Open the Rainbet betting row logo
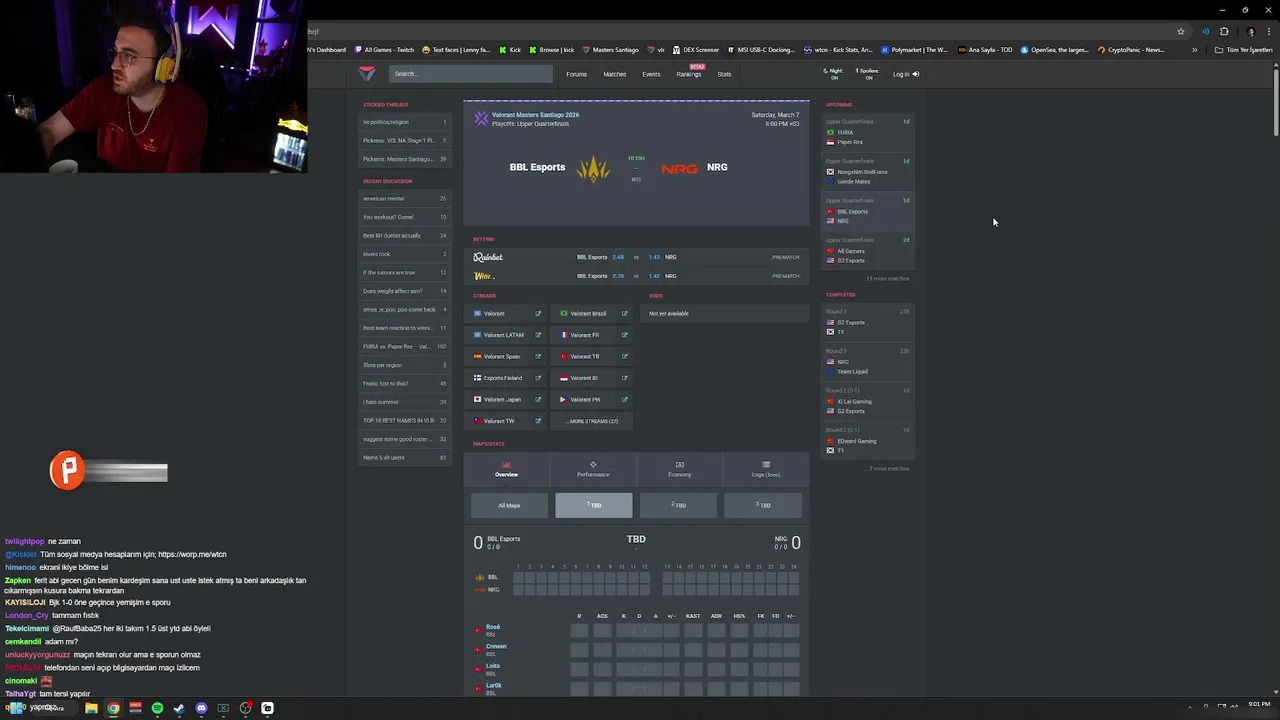This screenshot has height=720, width=1280. click(x=488, y=257)
